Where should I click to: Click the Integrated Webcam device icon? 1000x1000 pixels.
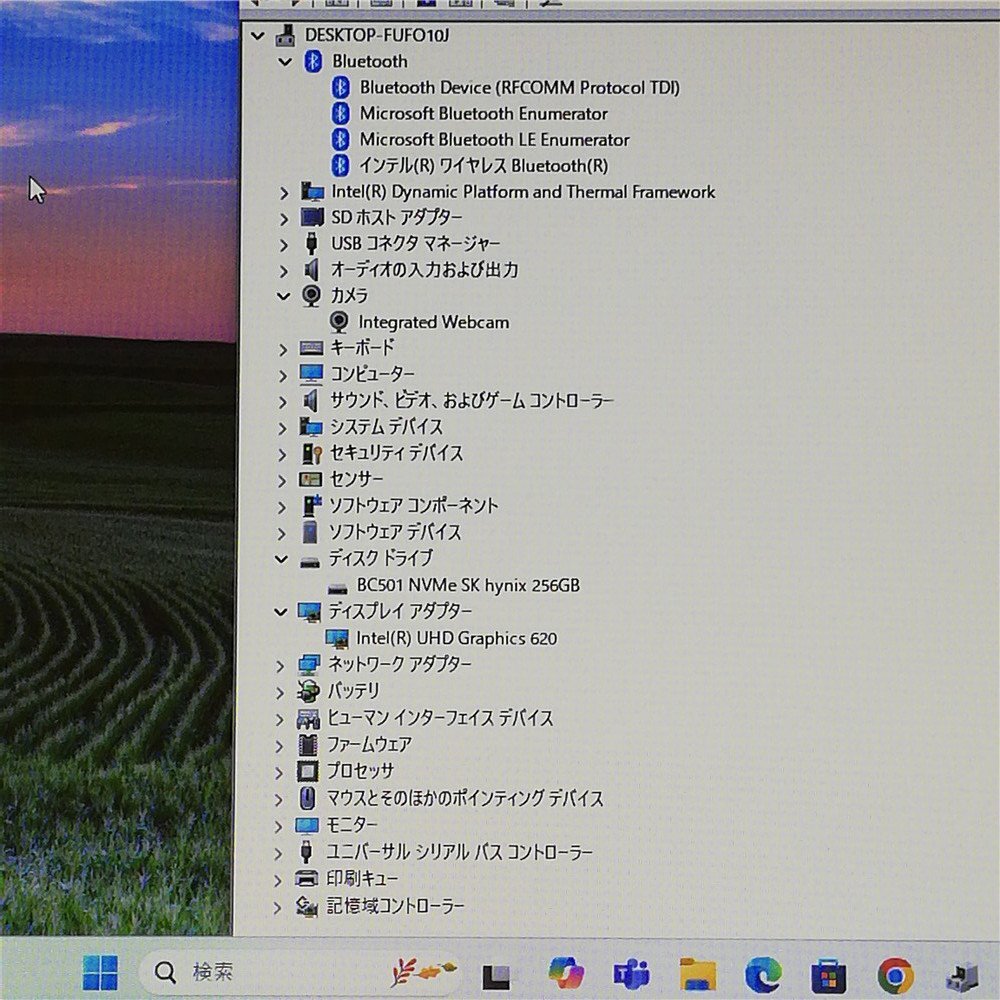(340, 322)
